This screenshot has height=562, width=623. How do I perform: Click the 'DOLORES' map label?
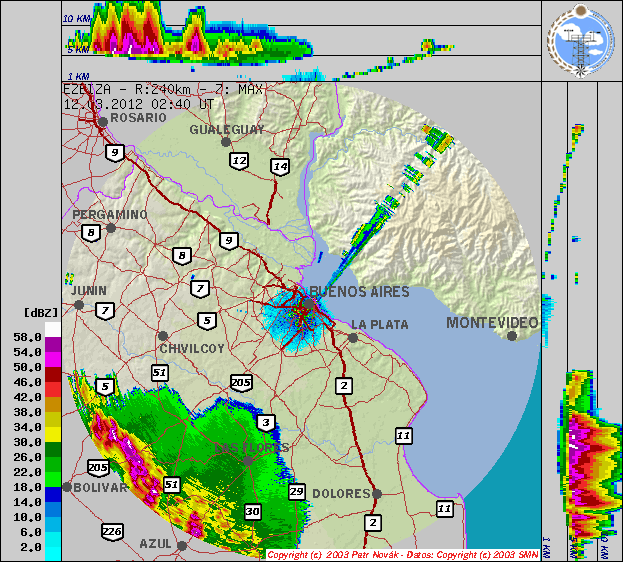click(342, 494)
